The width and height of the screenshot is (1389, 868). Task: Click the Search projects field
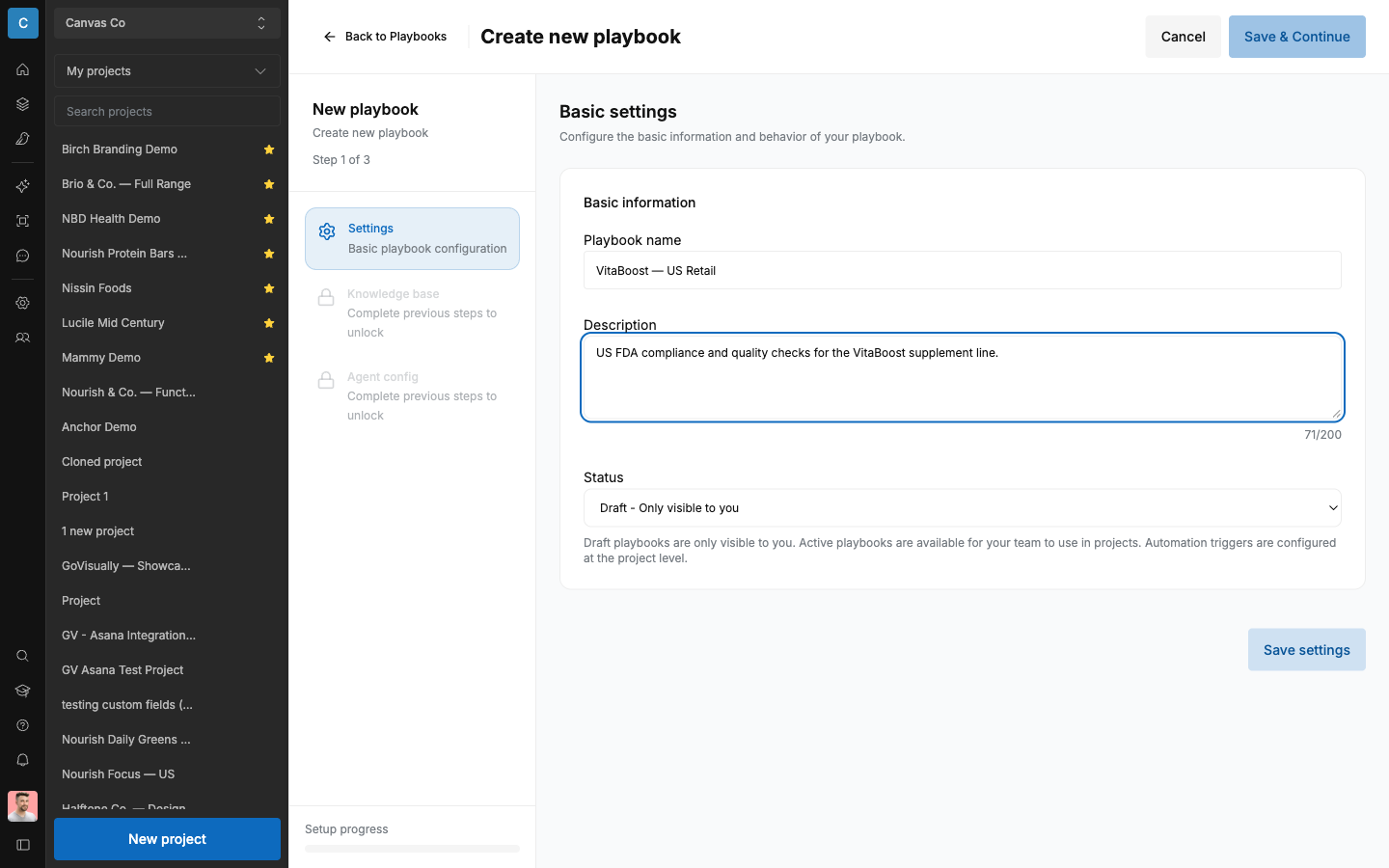(167, 112)
